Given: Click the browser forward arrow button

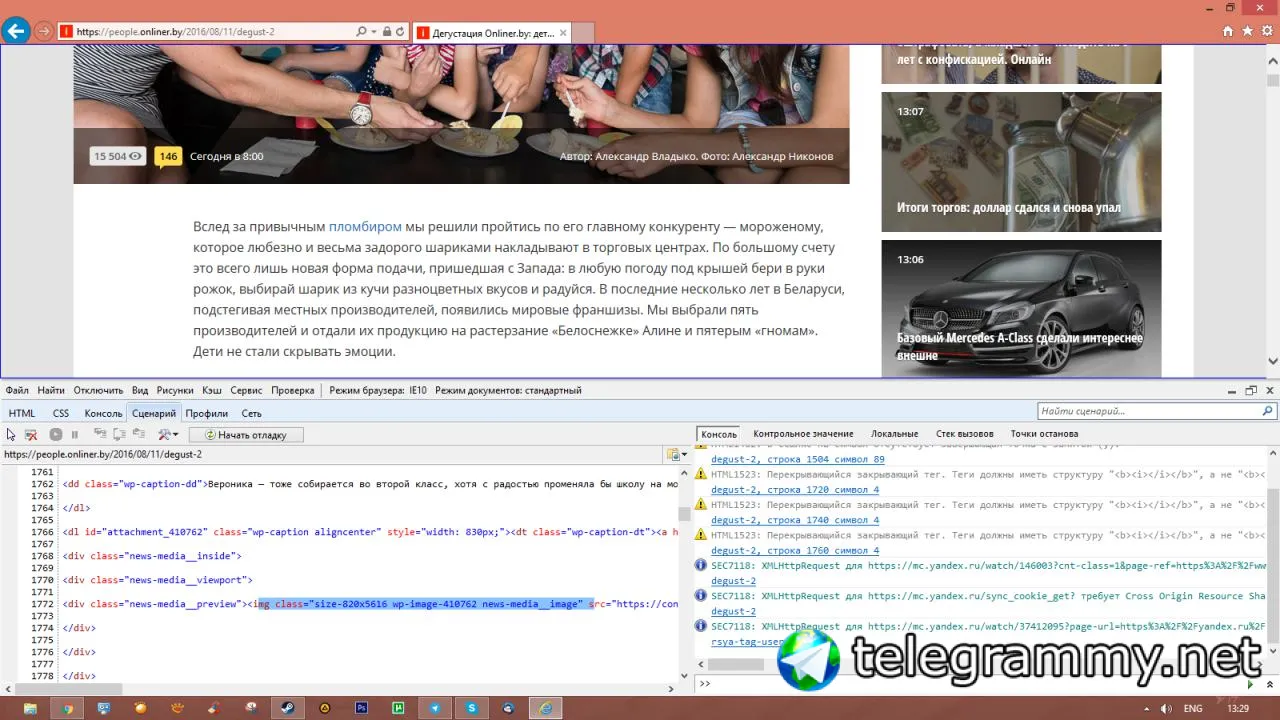Looking at the screenshot, I should (x=44, y=31).
